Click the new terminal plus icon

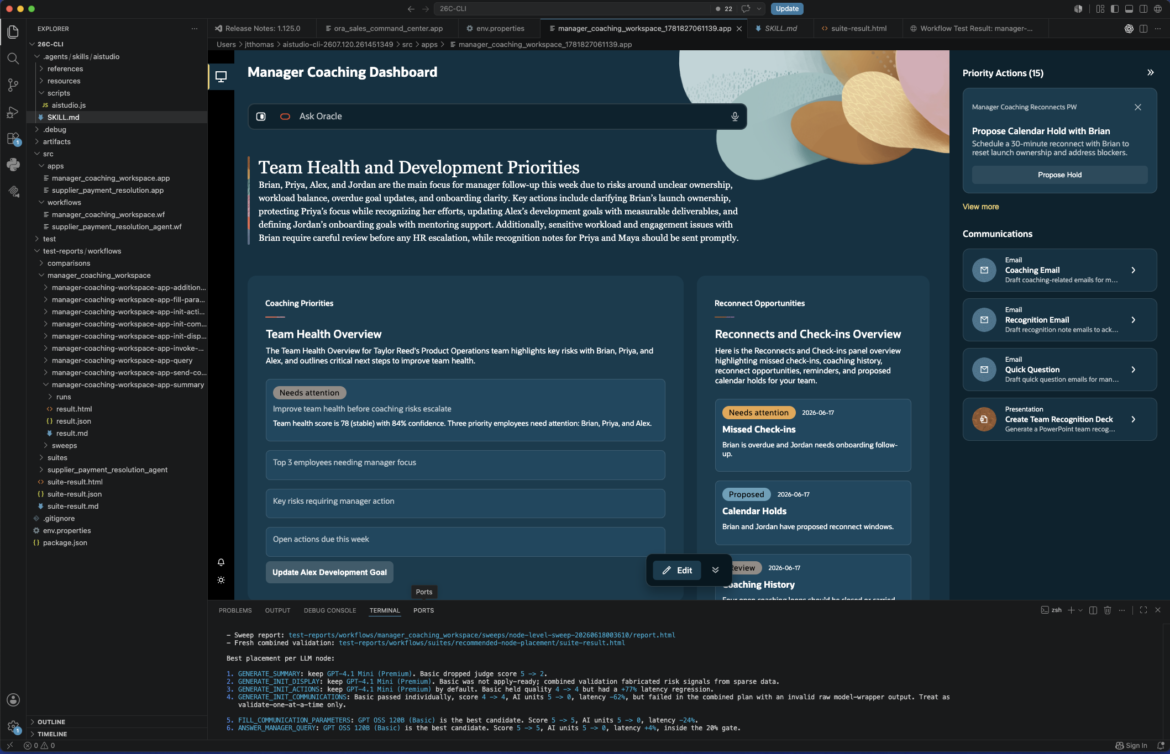pos(1071,611)
